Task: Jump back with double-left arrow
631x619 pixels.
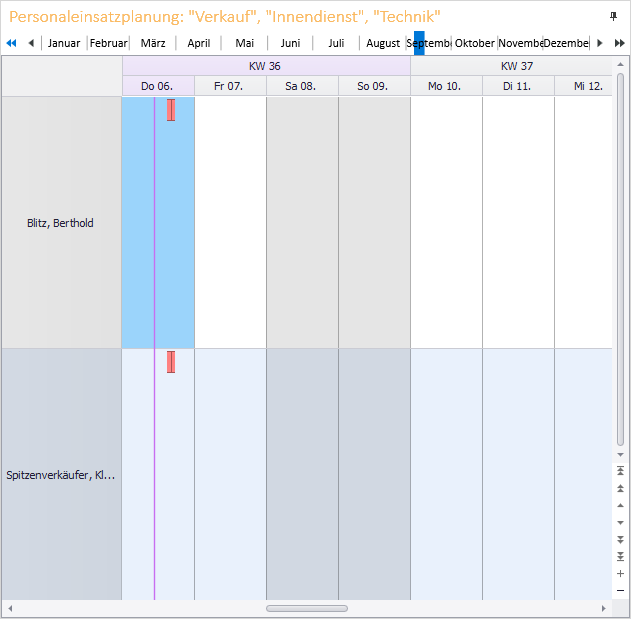Action: point(11,43)
